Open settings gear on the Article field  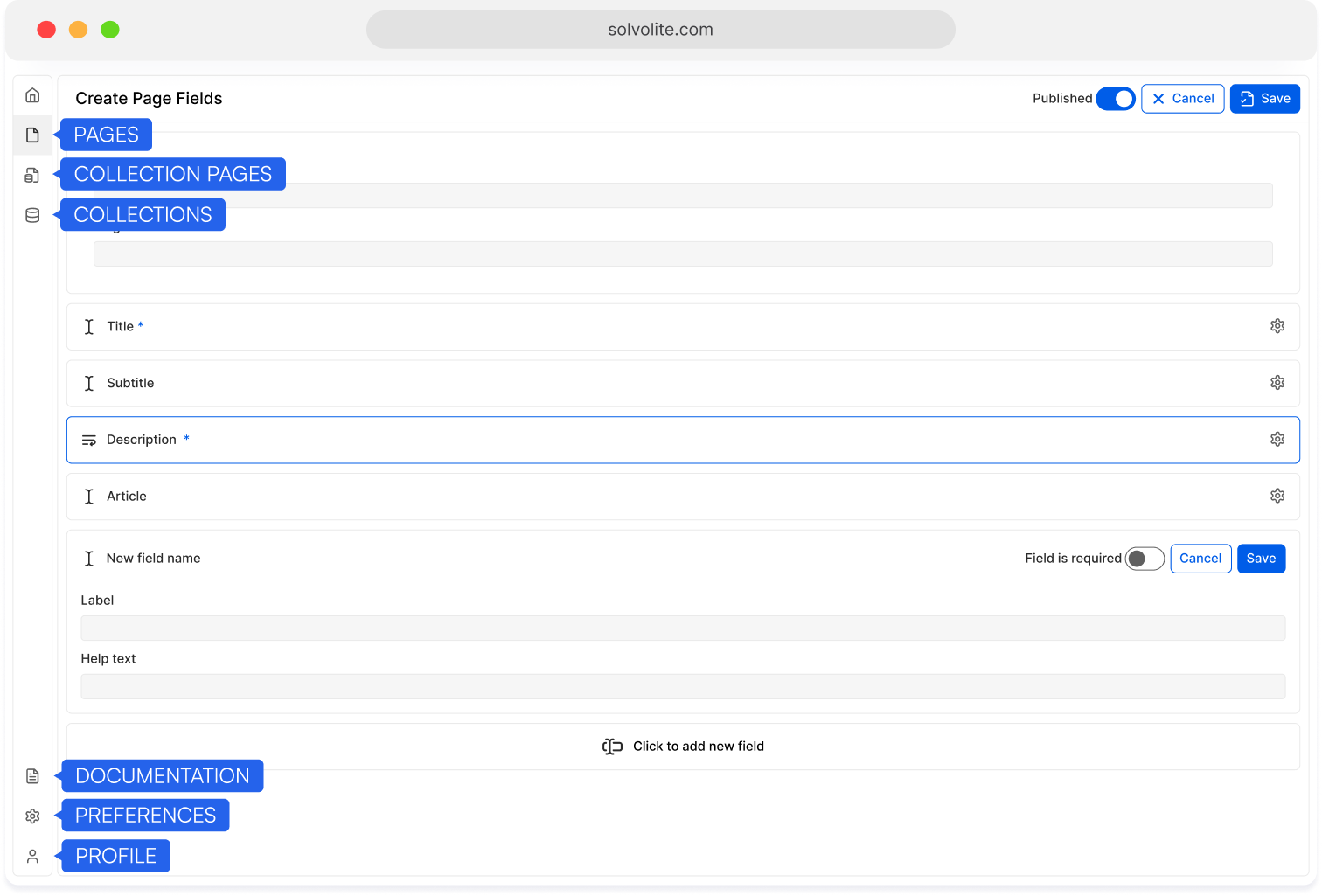[x=1277, y=496]
